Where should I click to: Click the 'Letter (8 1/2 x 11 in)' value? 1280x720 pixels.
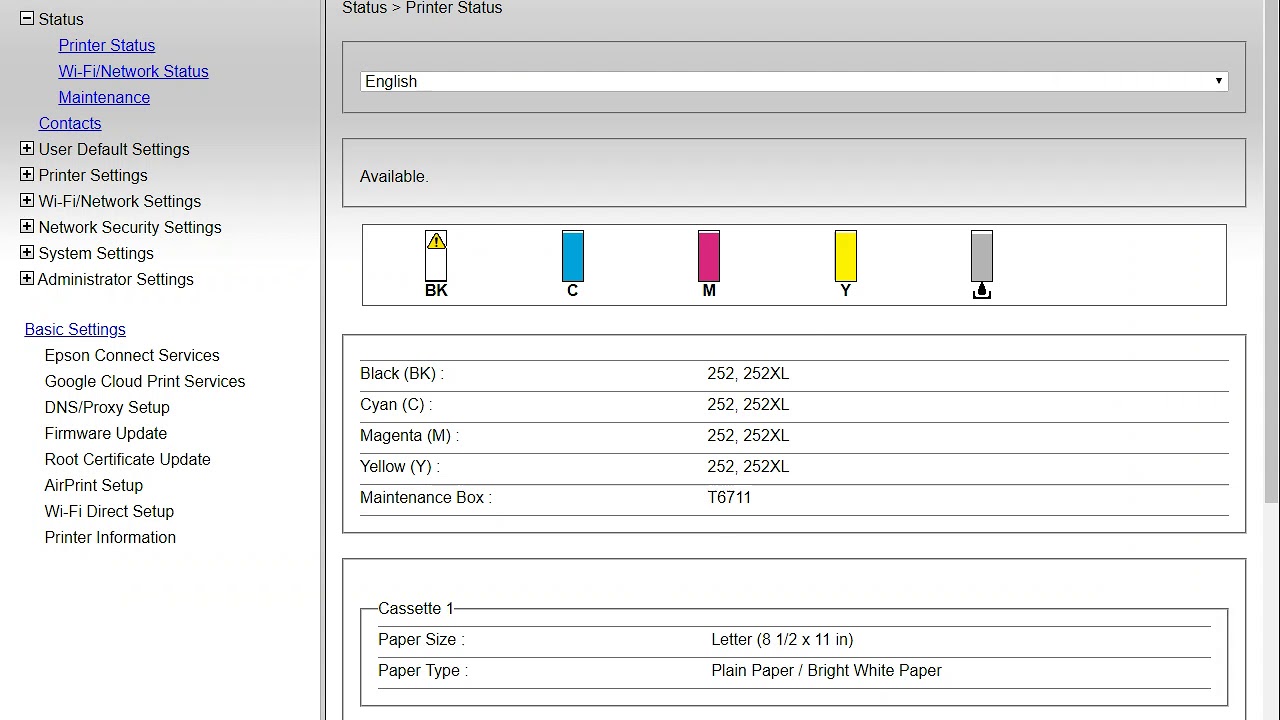click(x=782, y=639)
